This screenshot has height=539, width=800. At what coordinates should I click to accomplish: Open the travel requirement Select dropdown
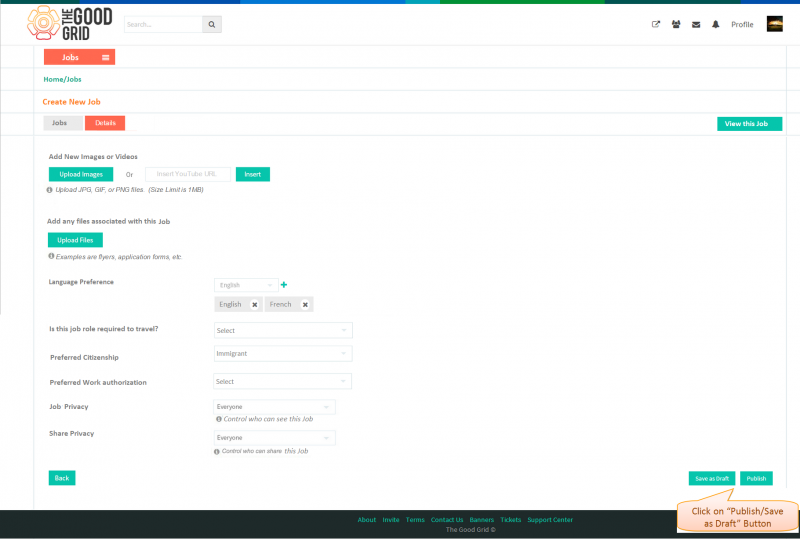[x=283, y=330]
